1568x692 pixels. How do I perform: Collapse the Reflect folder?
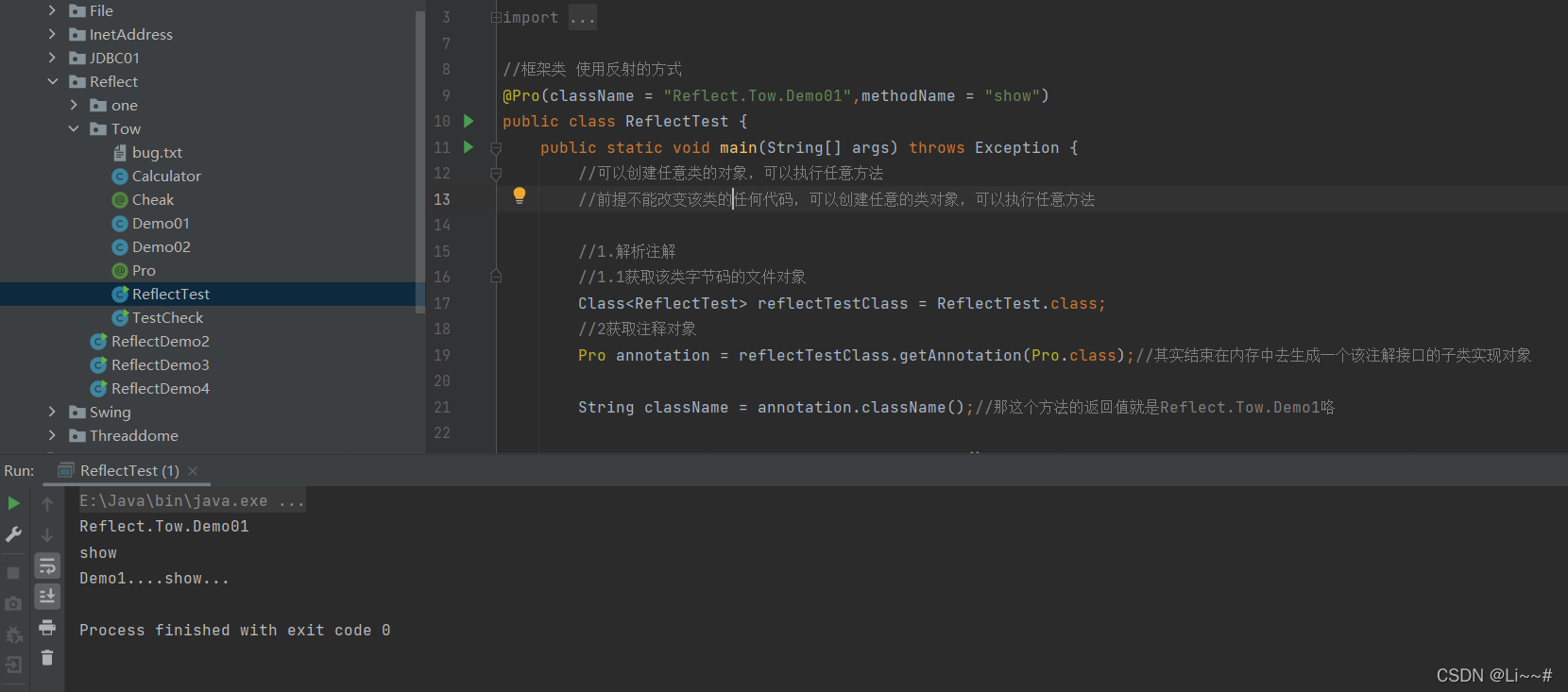pyautogui.click(x=53, y=81)
